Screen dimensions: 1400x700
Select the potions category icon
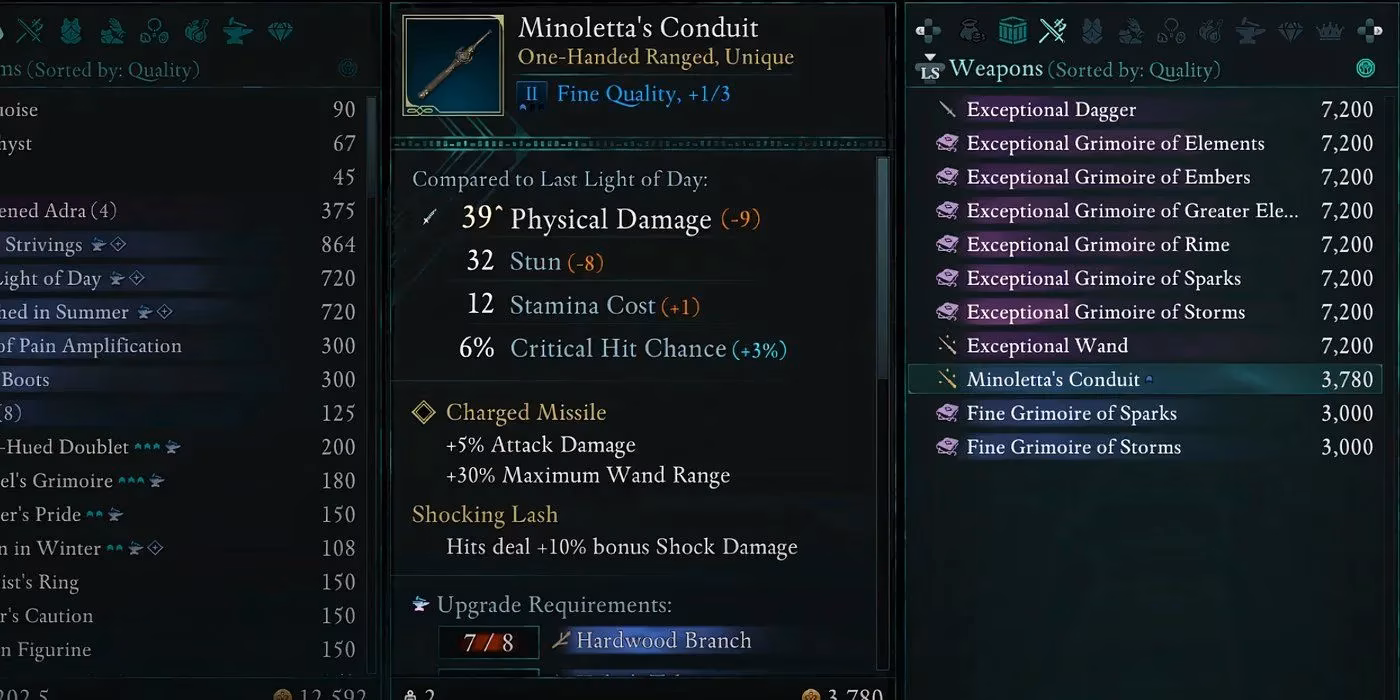click(1211, 31)
